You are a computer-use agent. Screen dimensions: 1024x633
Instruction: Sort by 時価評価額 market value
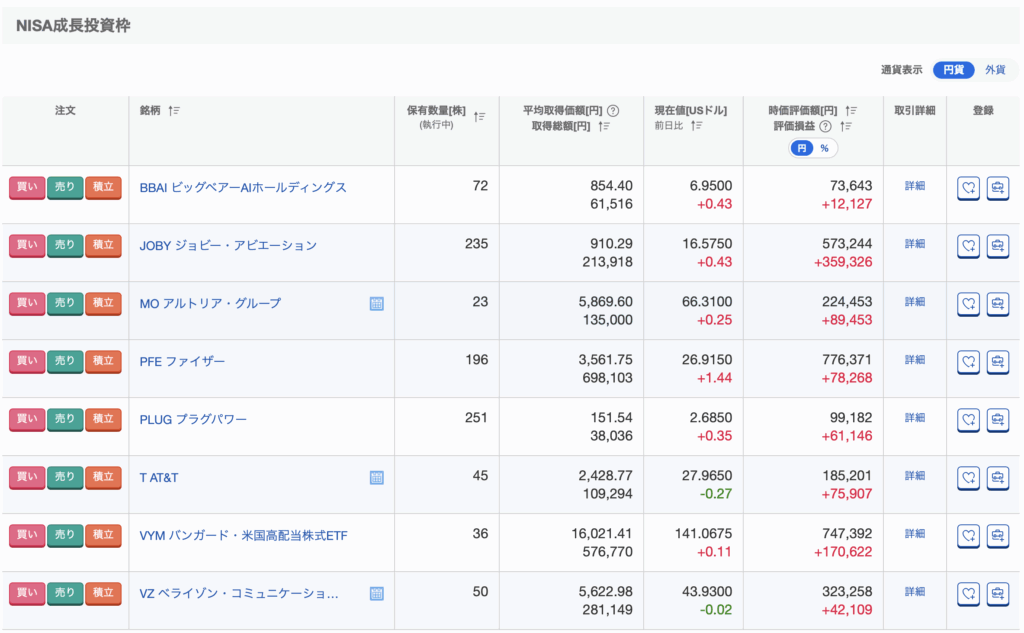[x=851, y=111]
